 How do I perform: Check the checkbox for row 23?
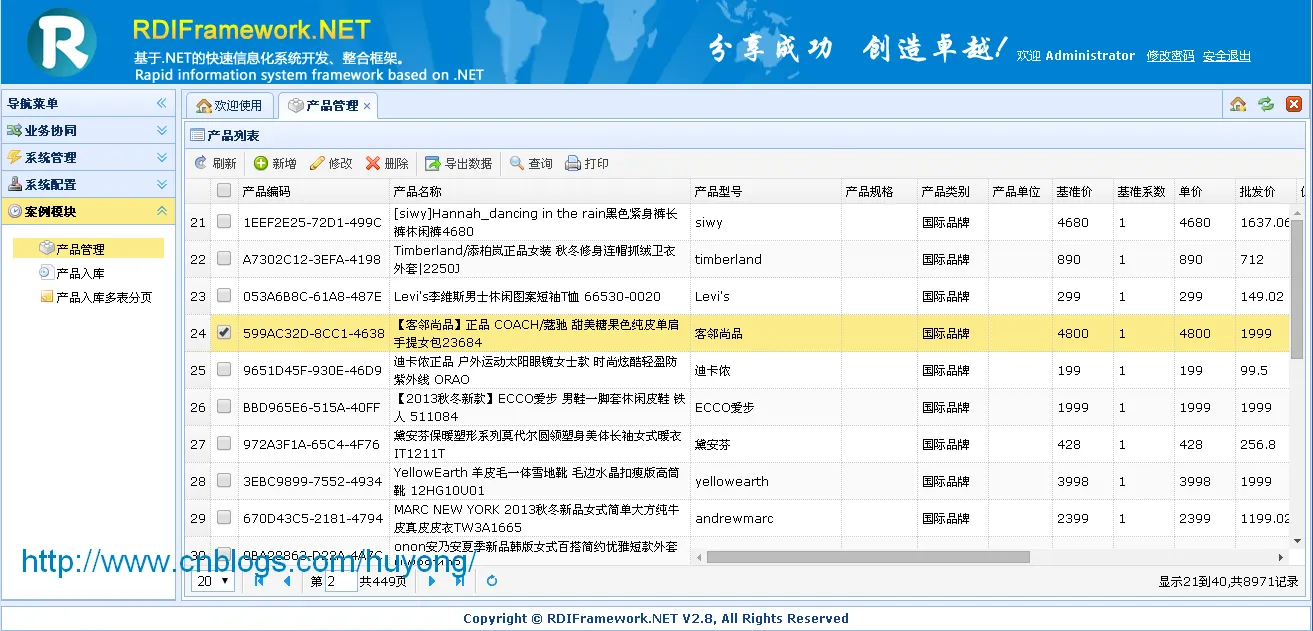[x=224, y=296]
